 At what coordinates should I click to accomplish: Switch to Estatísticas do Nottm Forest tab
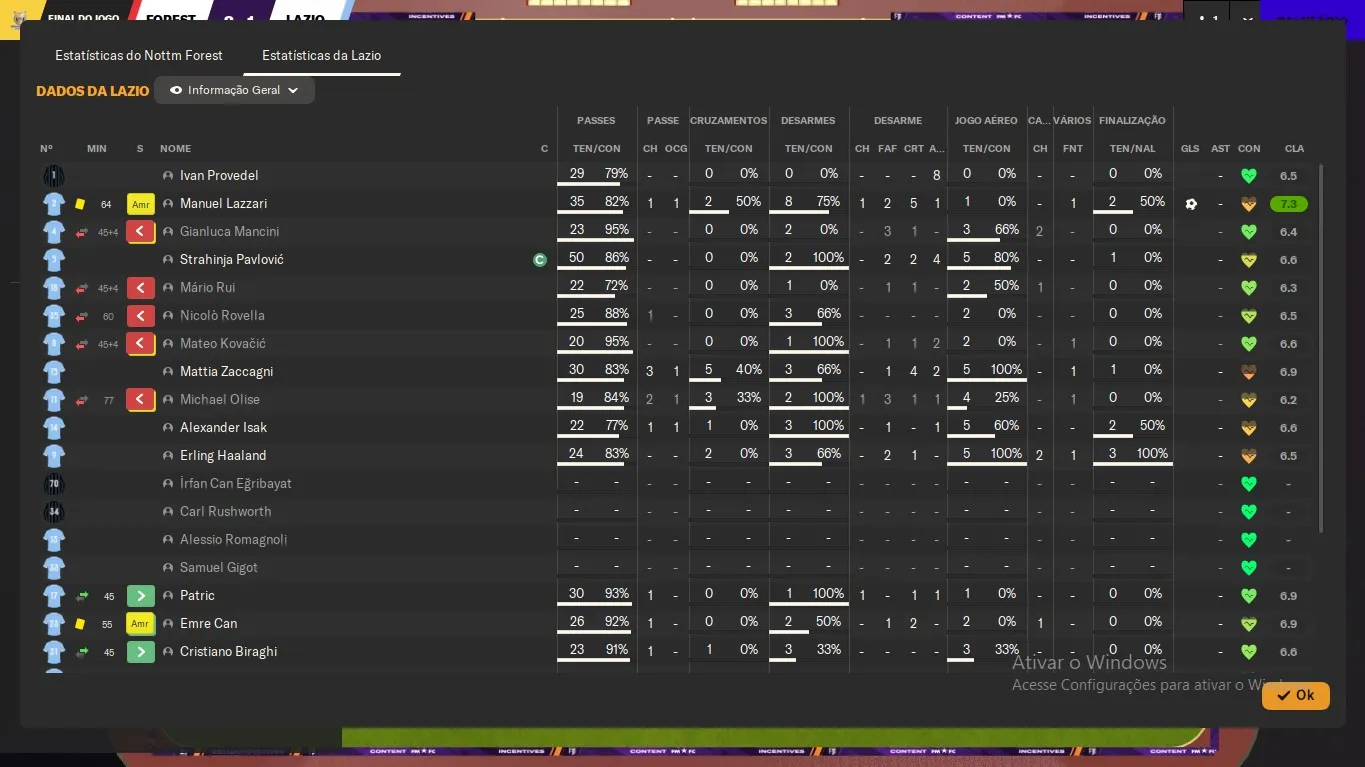(x=139, y=55)
